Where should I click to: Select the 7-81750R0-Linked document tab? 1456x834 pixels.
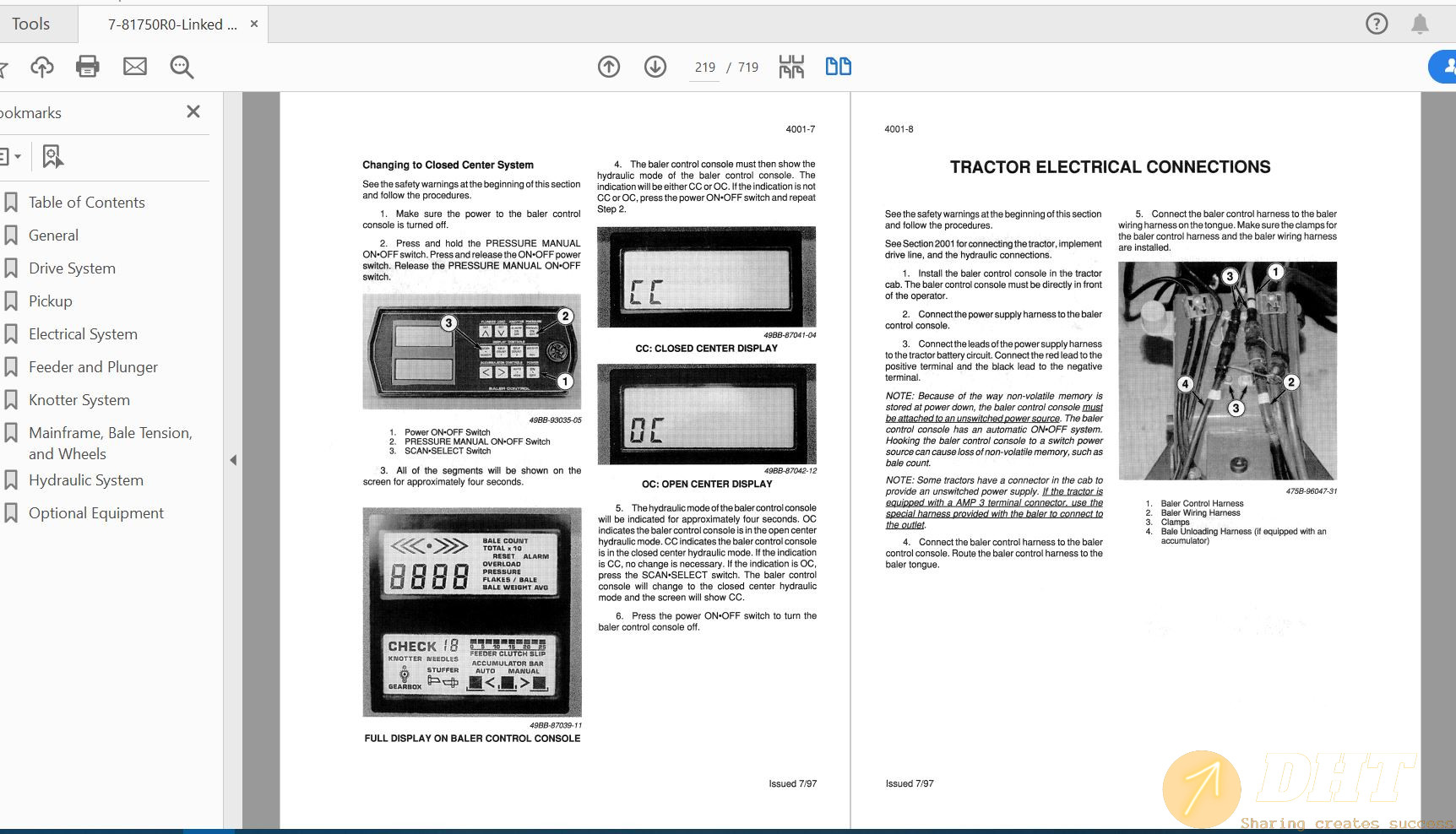[x=171, y=24]
